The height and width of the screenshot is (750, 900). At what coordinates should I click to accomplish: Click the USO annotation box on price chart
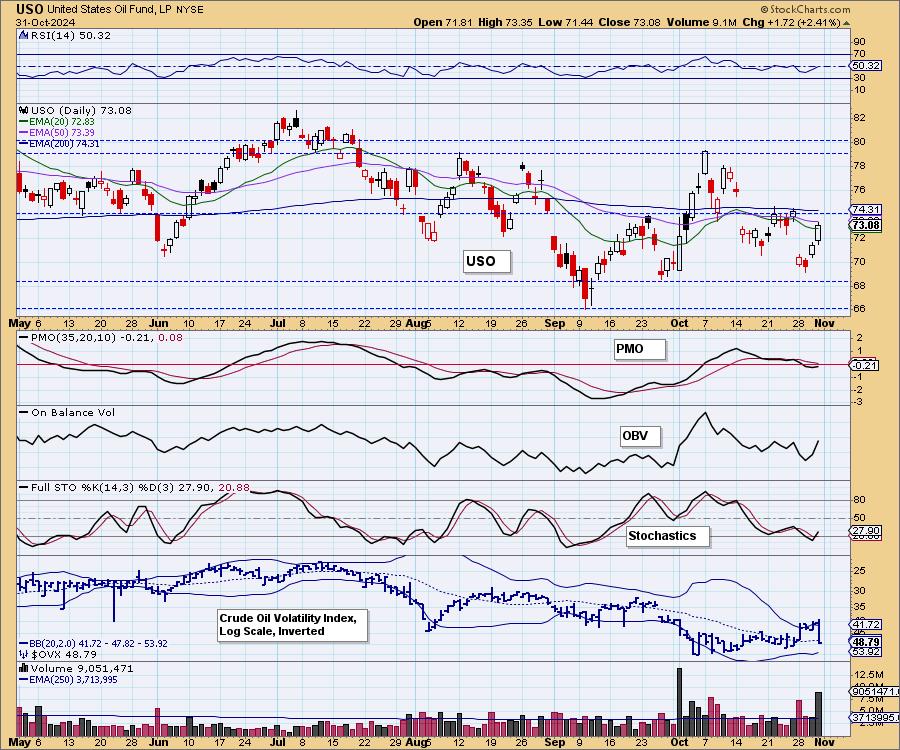point(487,261)
